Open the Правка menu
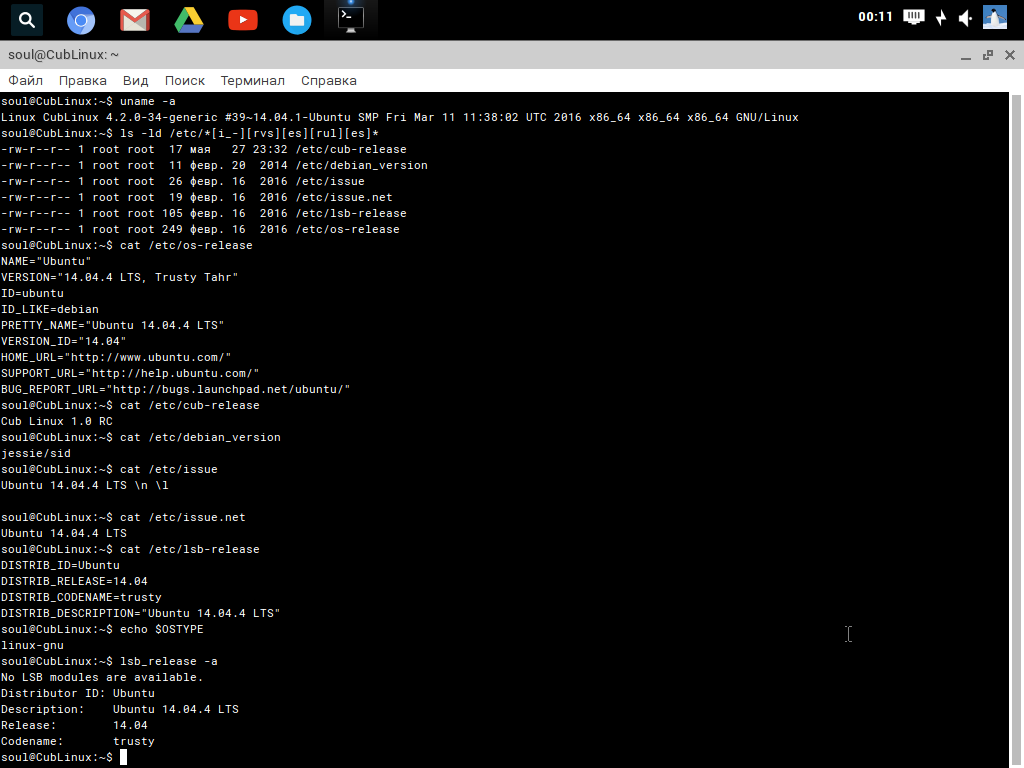 pos(82,80)
